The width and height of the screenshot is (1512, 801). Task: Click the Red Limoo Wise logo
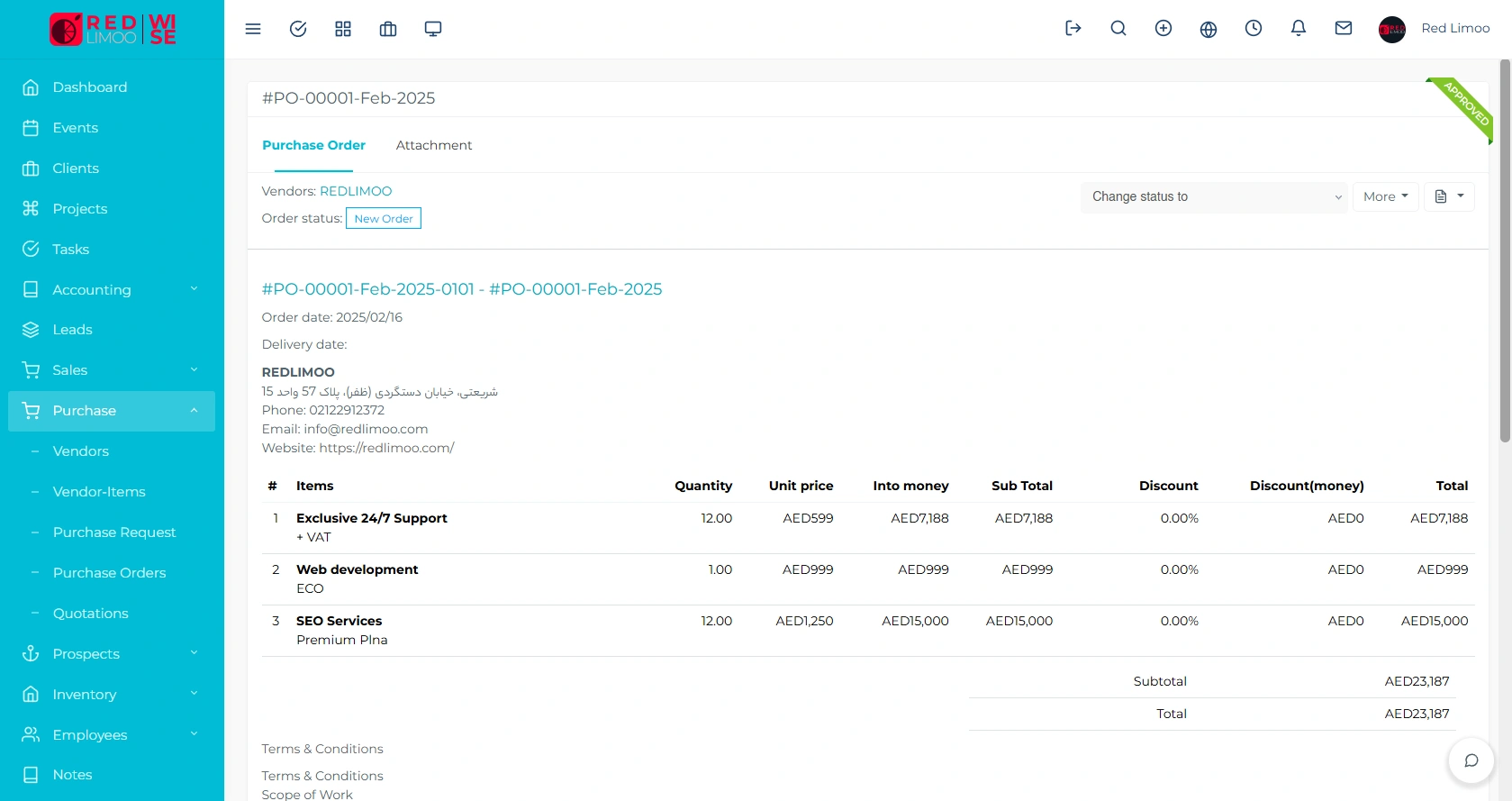113,29
